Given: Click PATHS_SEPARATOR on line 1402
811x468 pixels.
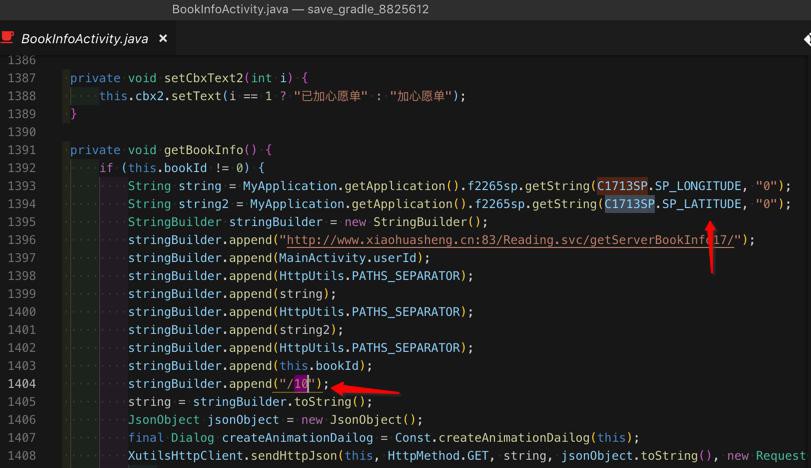Looking at the screenshot, I should click(x=406, y=348).
